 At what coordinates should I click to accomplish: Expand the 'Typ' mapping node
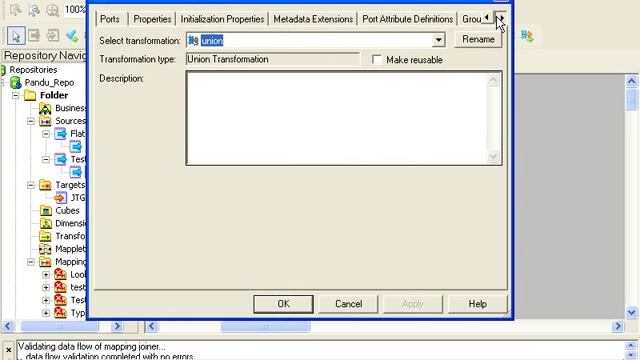[x=46, y=313]
